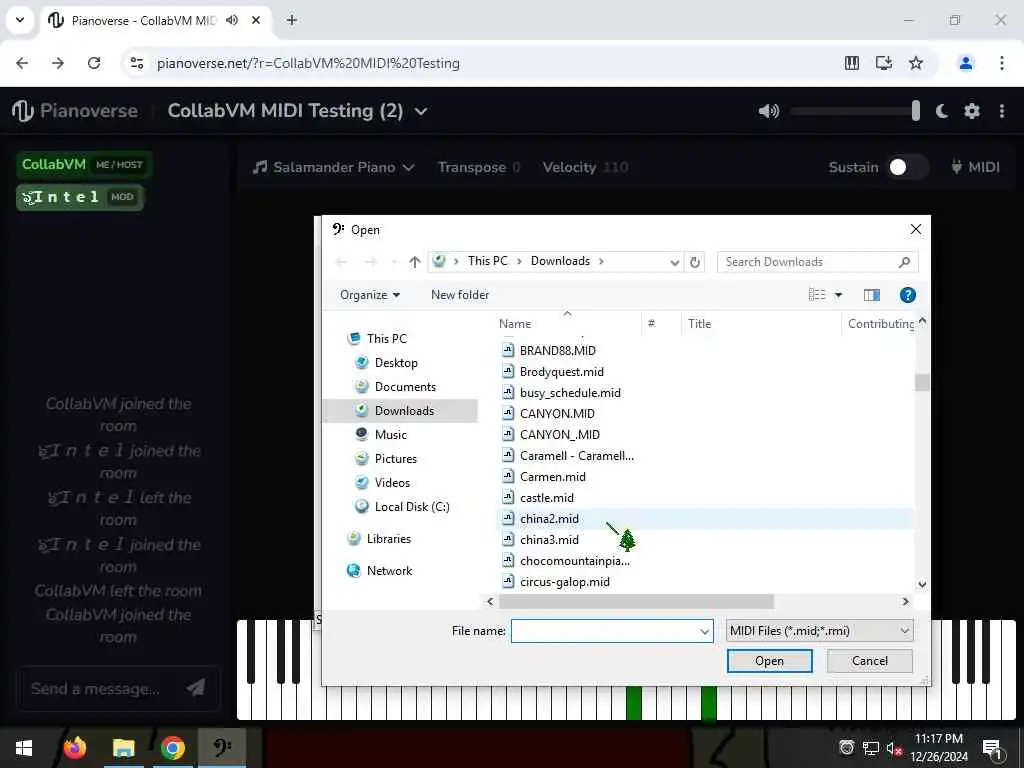Open Firefox from the taskbar

click(x=74, y=747)
